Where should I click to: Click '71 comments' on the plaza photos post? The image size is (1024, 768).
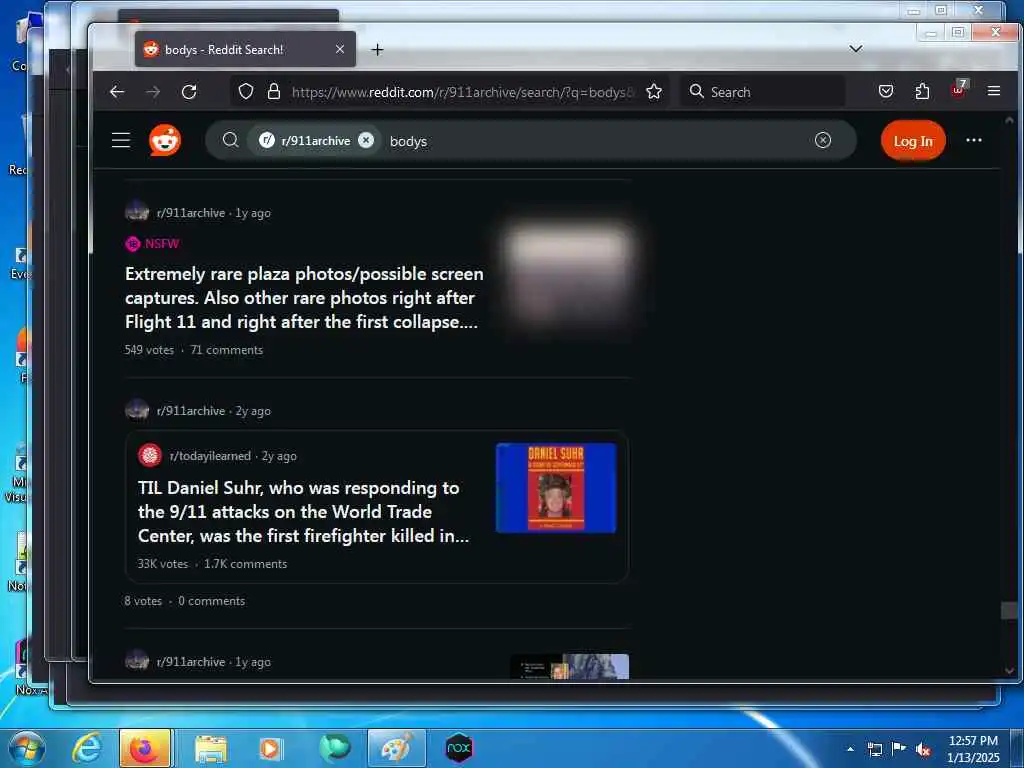(x=227, y=350)
